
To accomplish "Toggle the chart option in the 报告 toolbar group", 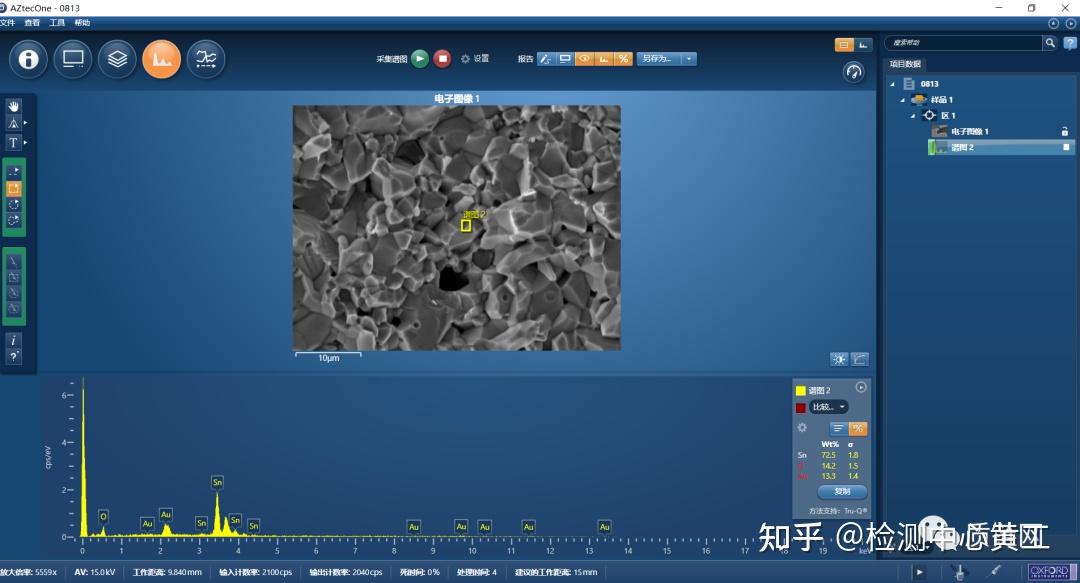I will [x=602, y=59].
